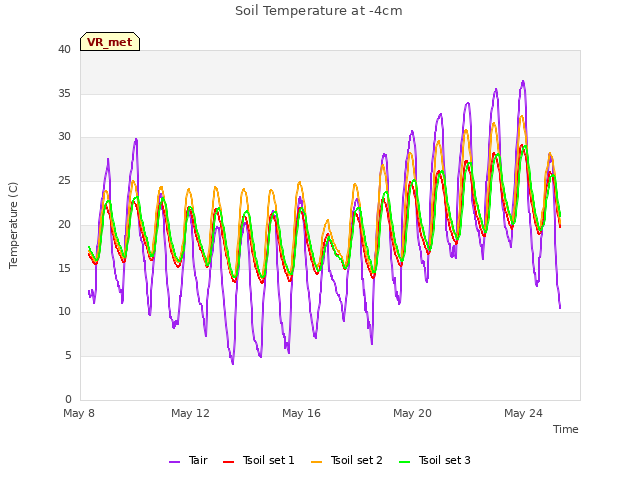Toggle the Tair series in legend
The image size is (640, 480).
(x=189, y=460)
